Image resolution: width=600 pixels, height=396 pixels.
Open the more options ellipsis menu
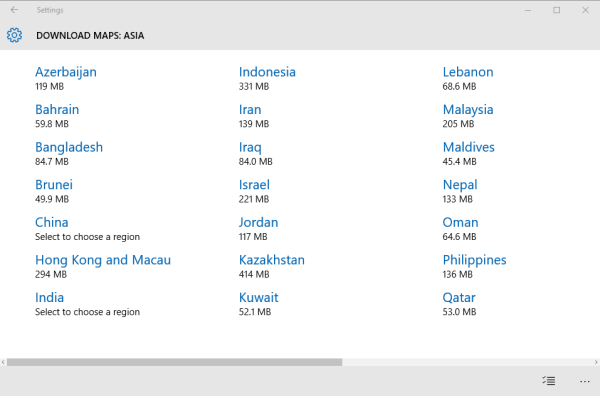click(585, 381)
